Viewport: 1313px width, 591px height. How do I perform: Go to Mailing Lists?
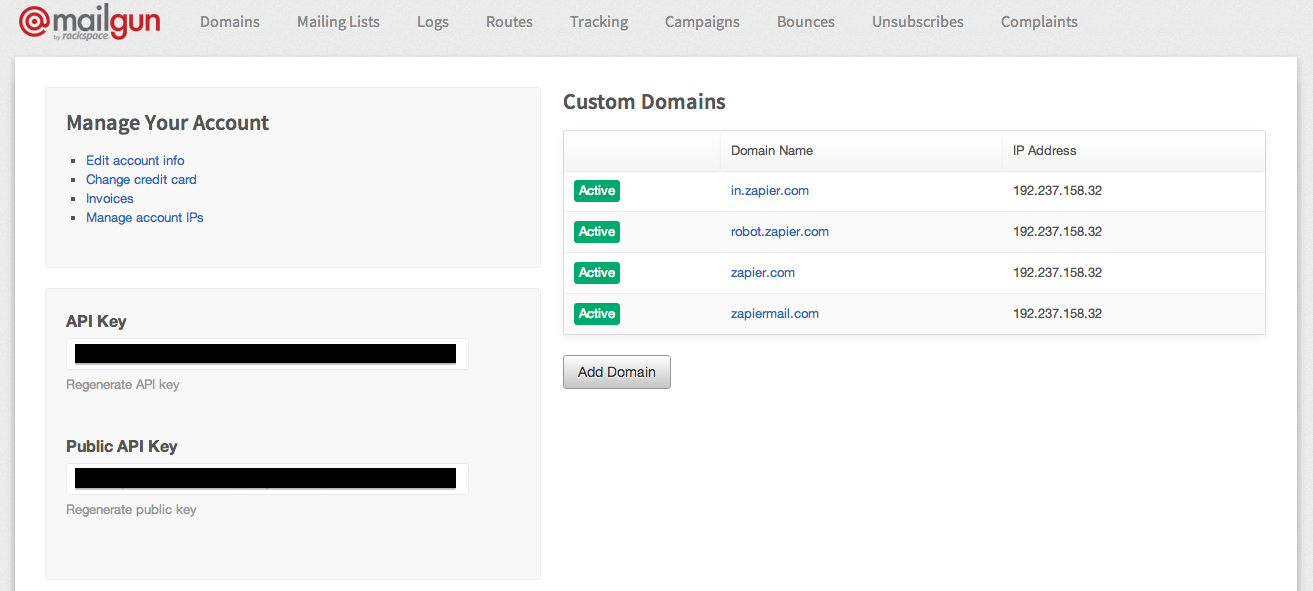[338, 21]
